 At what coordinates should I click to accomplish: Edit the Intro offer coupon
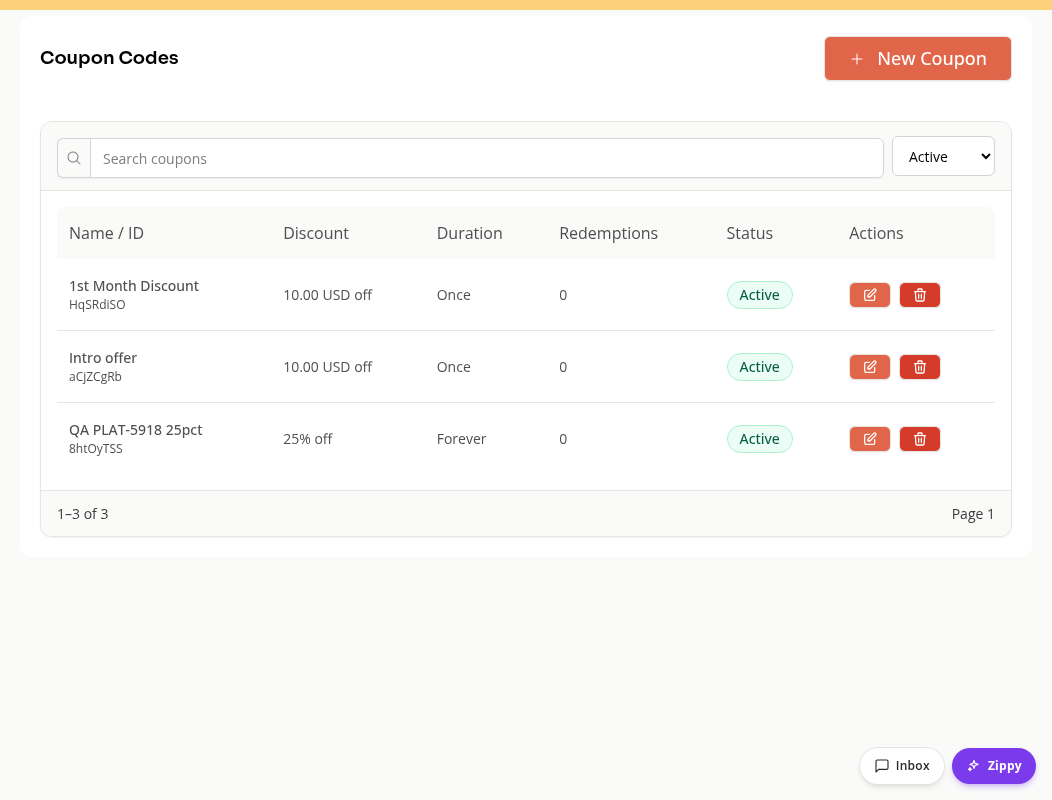click(x=870, y=367)
